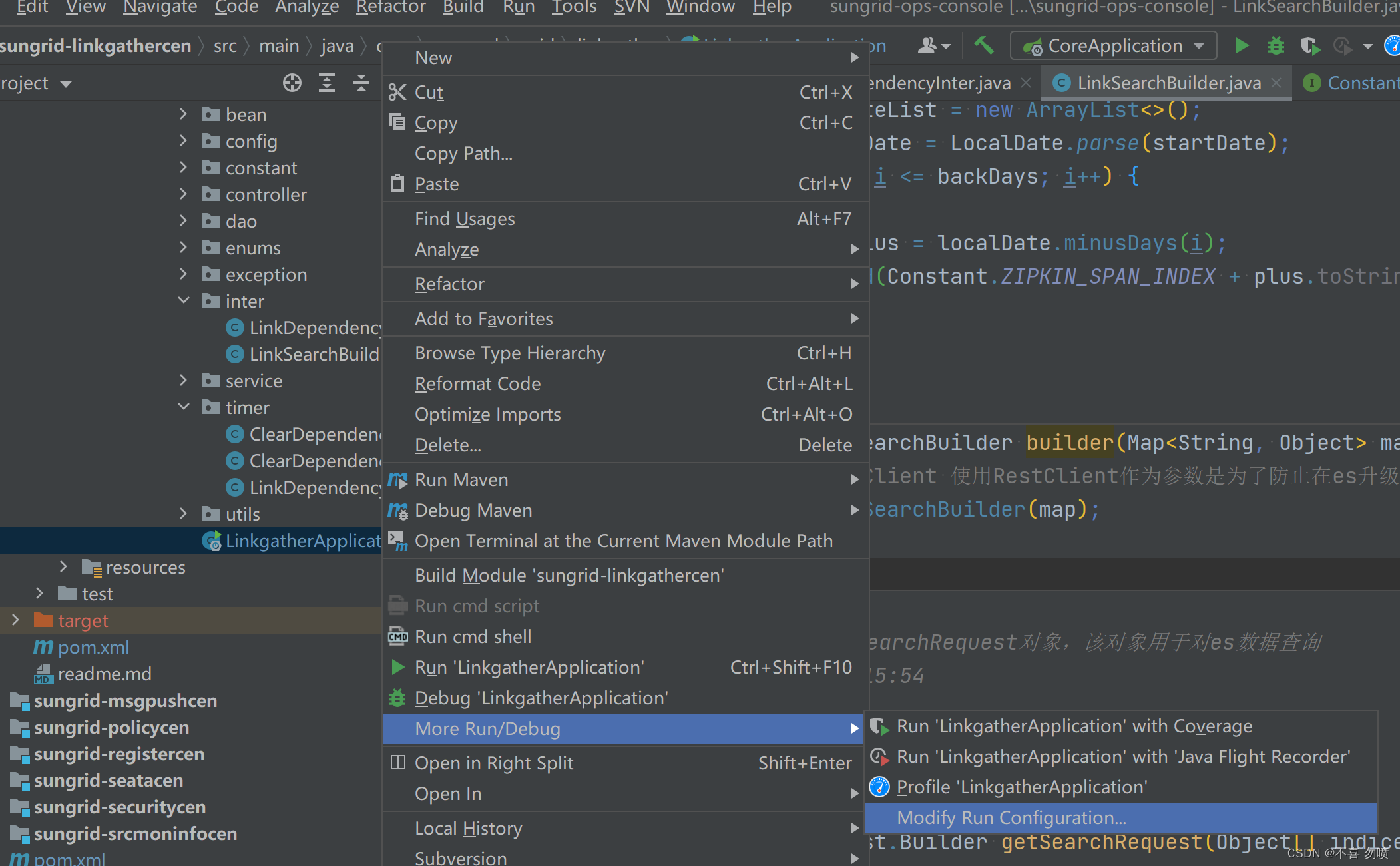This screenshot has width=1400, height=866.
Task: Click the green Run button in toolbar
Action: pyautogui.click(x=1242, y=46)
